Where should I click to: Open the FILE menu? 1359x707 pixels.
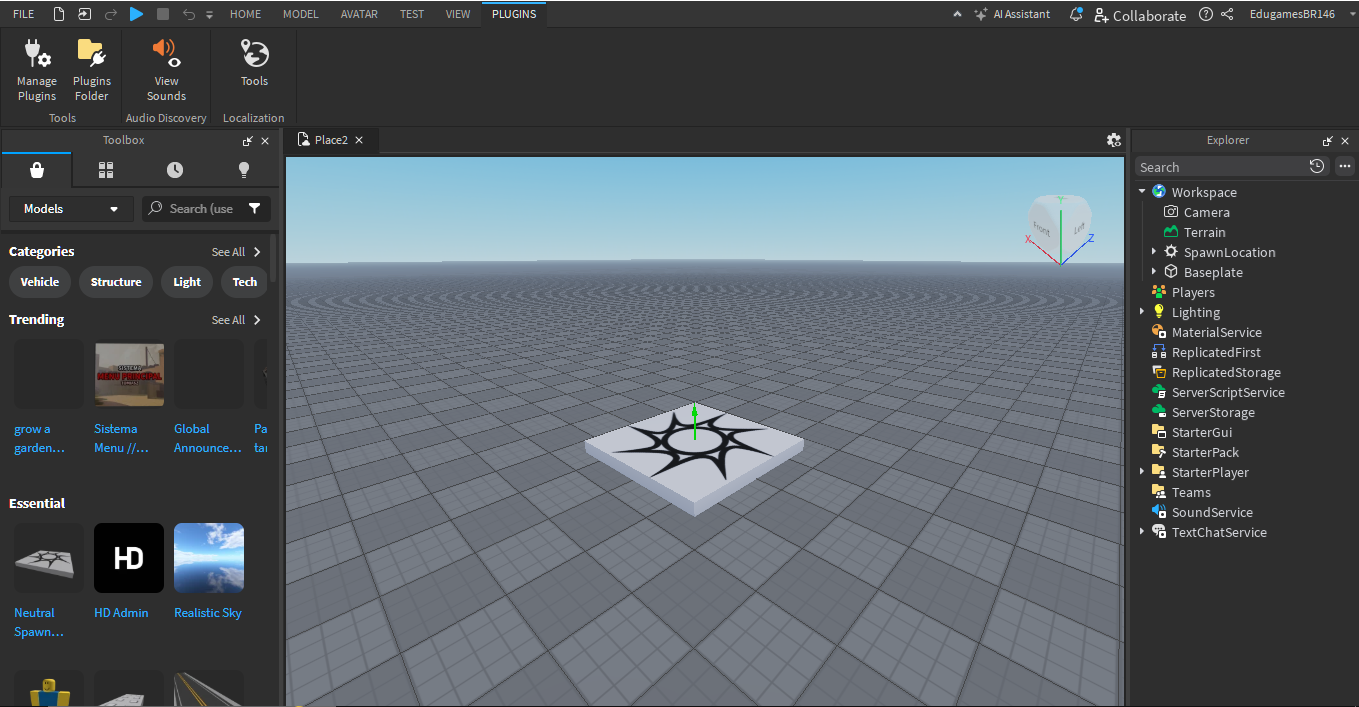point(23,14)
